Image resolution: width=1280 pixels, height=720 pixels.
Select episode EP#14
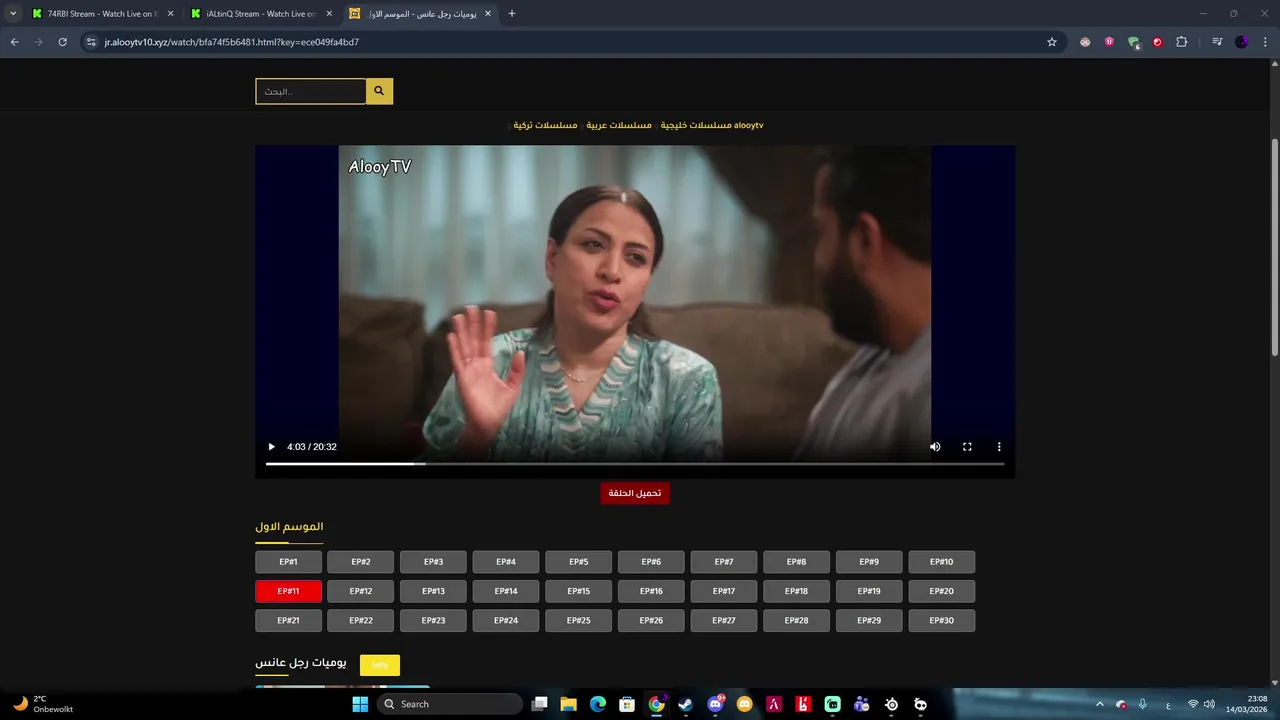(x=506, y=591)
